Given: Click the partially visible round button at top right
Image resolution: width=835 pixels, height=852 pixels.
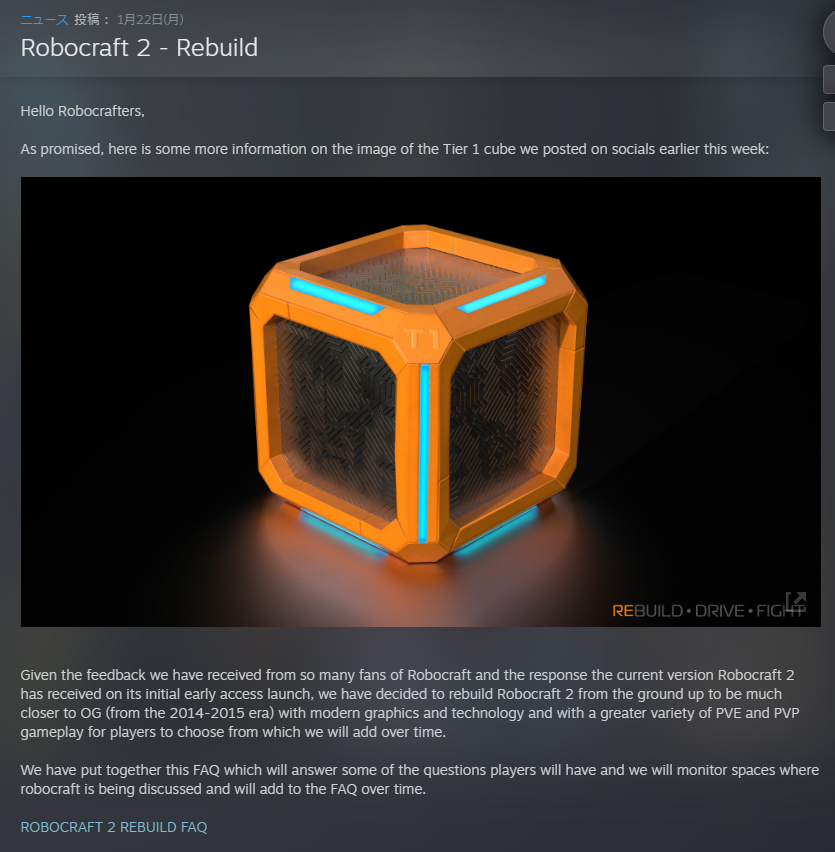Looking at the screenshot, I should 829,32.
